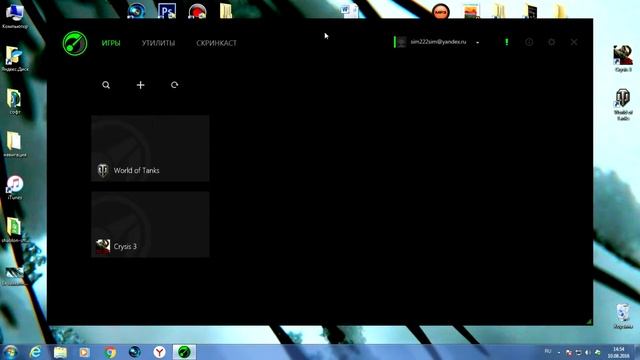Expand the account dropdown arrow beside the email
This screenshot has width=640, height=360.
coord(478,42)
